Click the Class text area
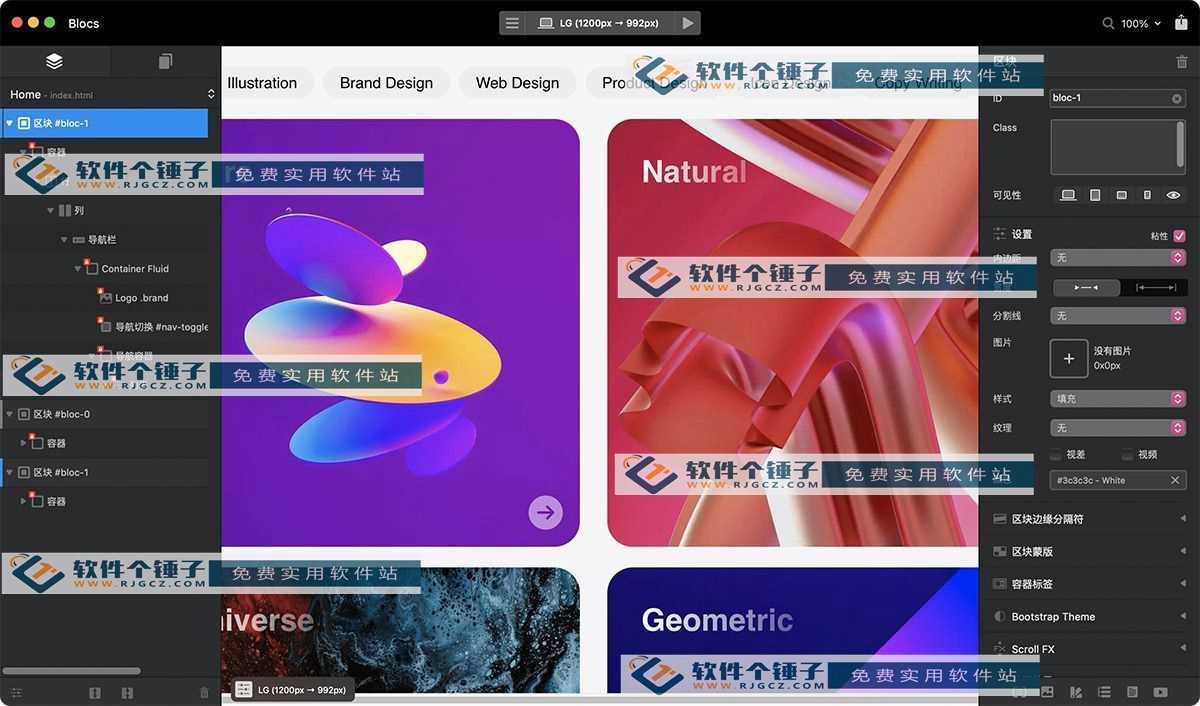Screen dimensions: 1200x706 click(x=1118, y=147)
